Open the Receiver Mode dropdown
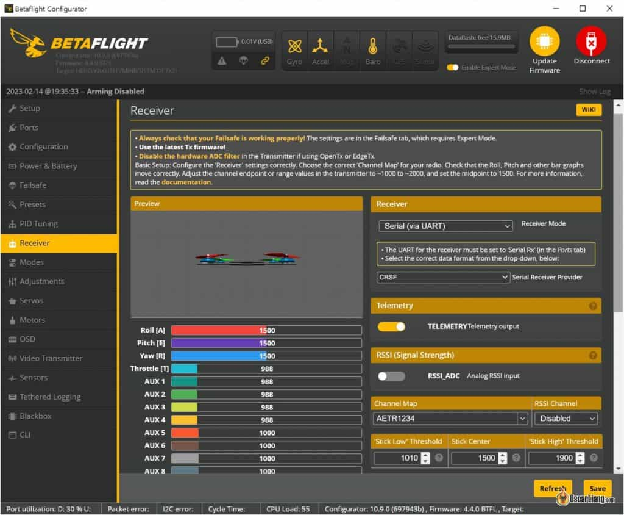 point(445,226)
